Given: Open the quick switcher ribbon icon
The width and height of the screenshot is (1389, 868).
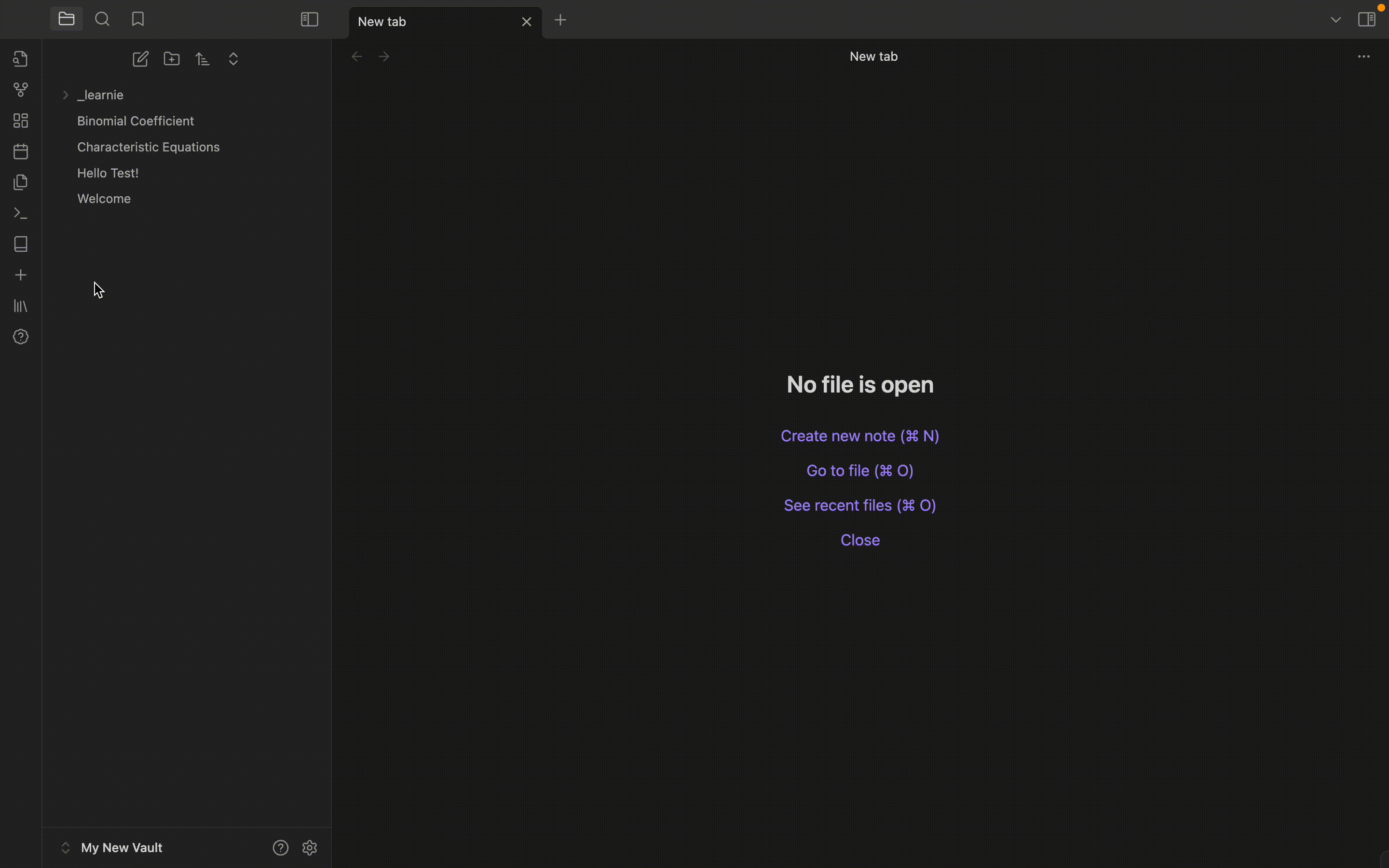Looking at the screenshot, I should pos(21,59).
